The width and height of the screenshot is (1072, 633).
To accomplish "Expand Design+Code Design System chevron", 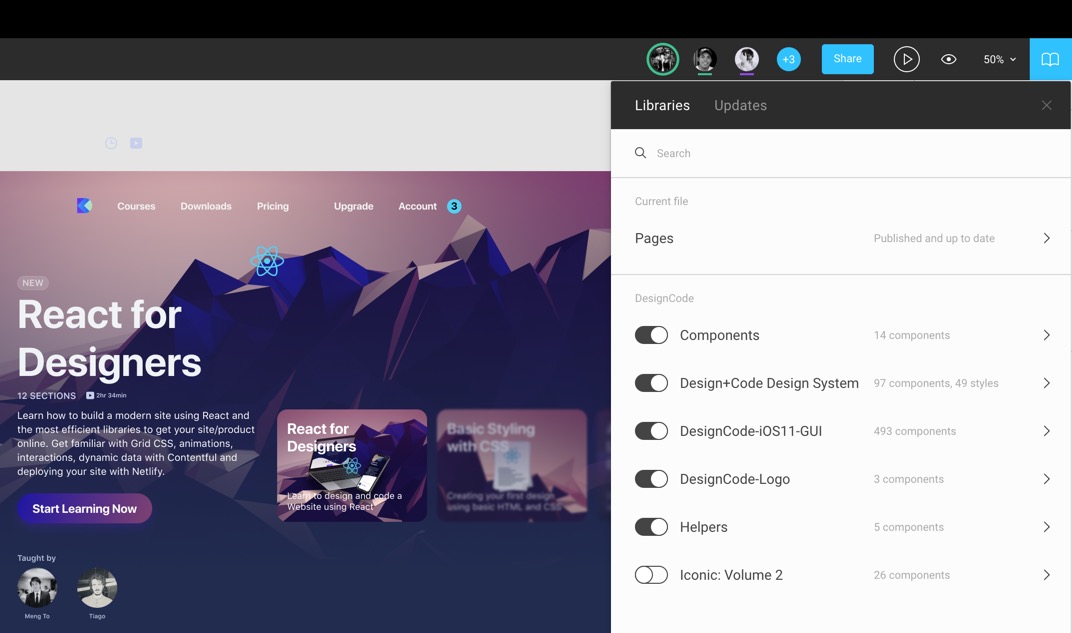I will click(x=1046, y=383).
